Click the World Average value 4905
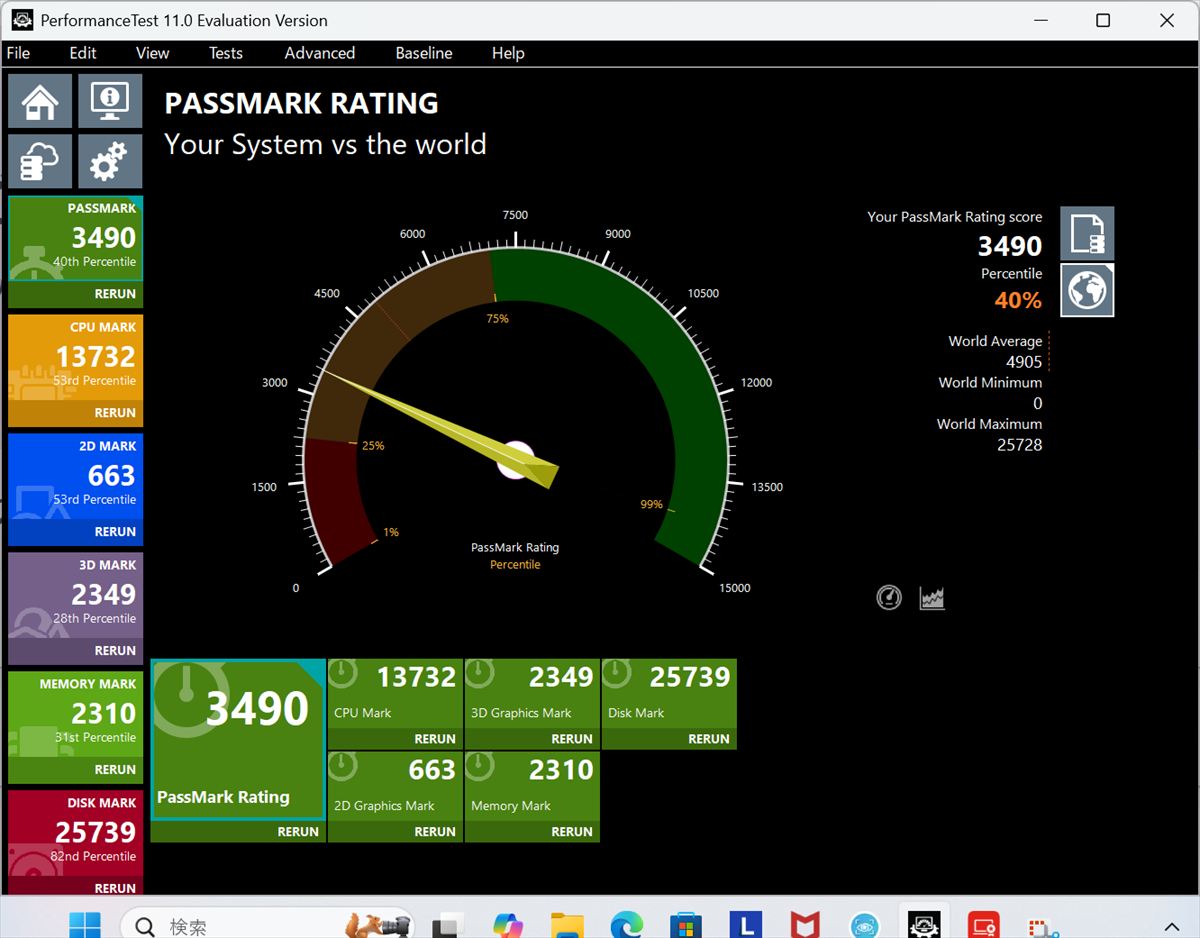The height and width of the screenshot is (938, 1200). (x=1024, y=362)
